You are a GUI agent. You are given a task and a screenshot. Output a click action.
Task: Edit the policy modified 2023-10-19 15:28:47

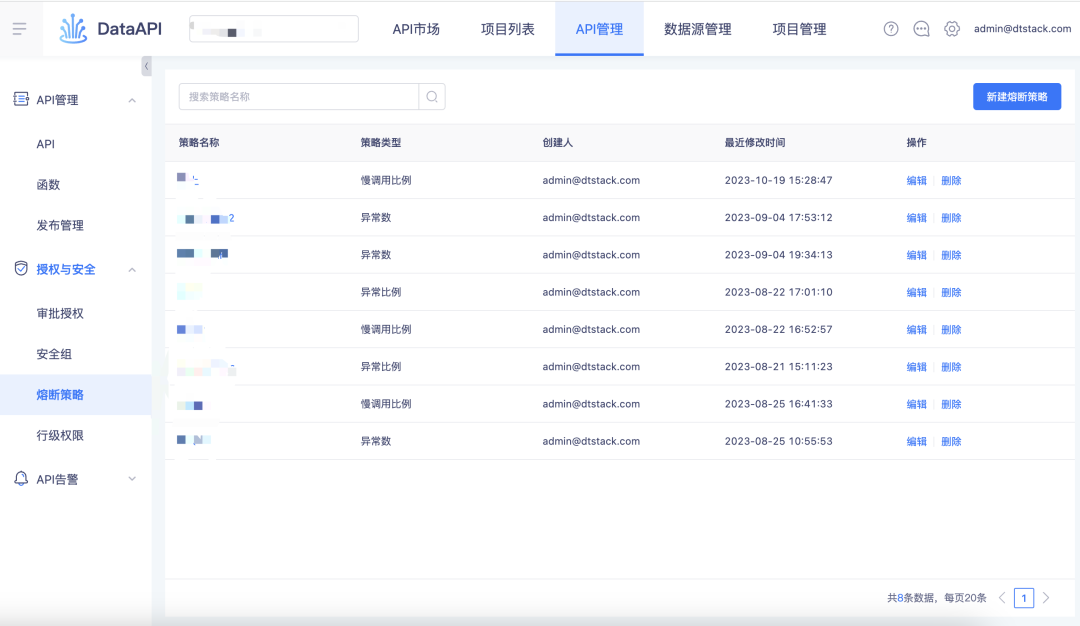coord(916,181)
